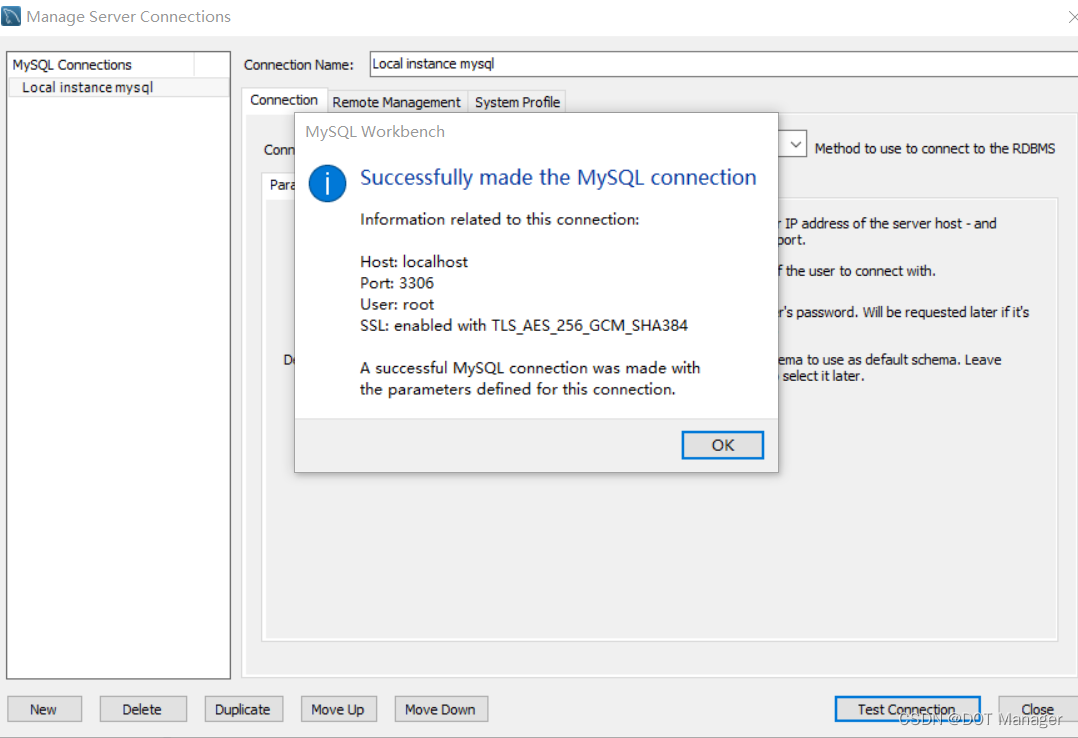Expand the connection method dropdown arrow
Image resolution: width=1078 pixels, height=738 pixels.
pos(795,144)
